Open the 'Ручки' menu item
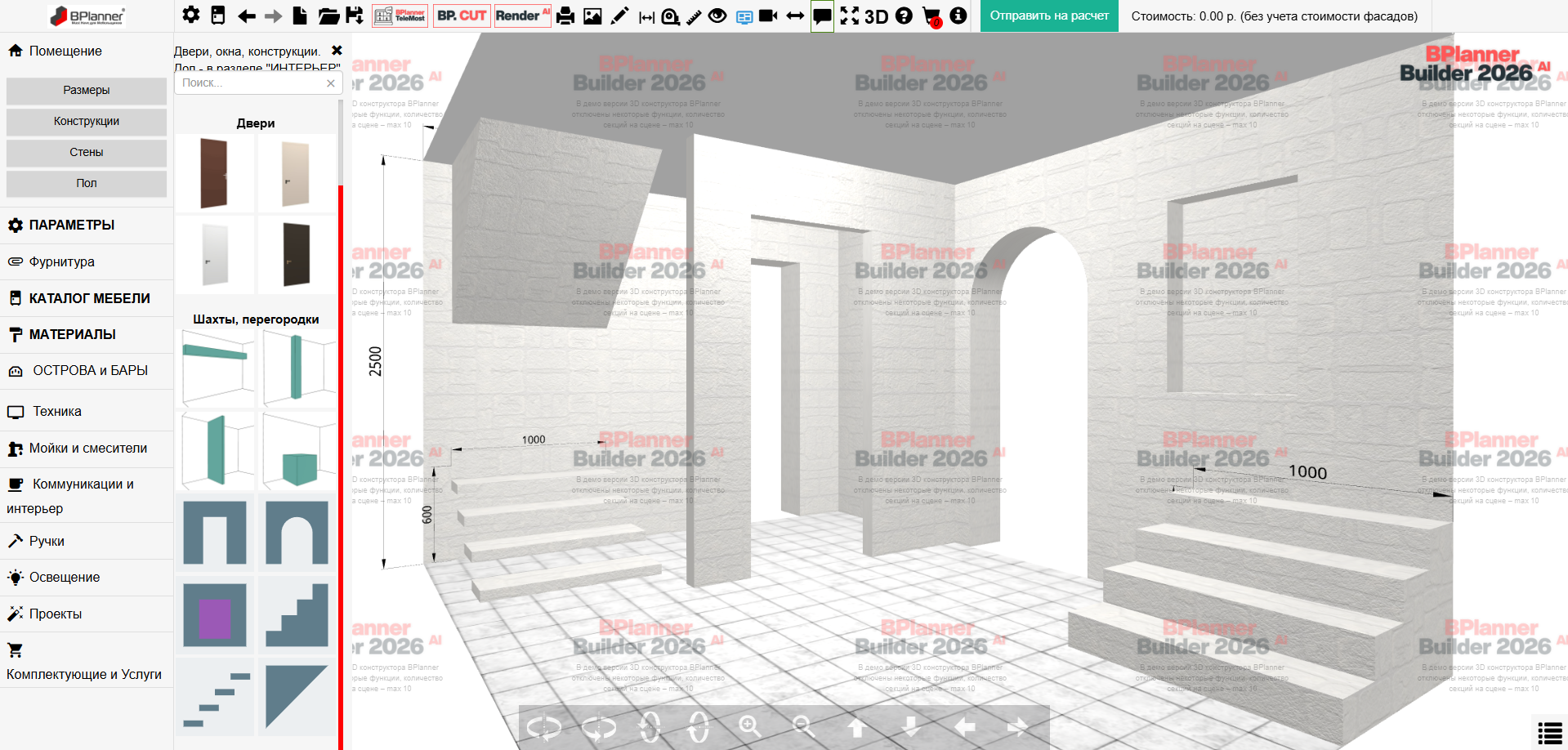1568x750 pixels. point(87,542)
